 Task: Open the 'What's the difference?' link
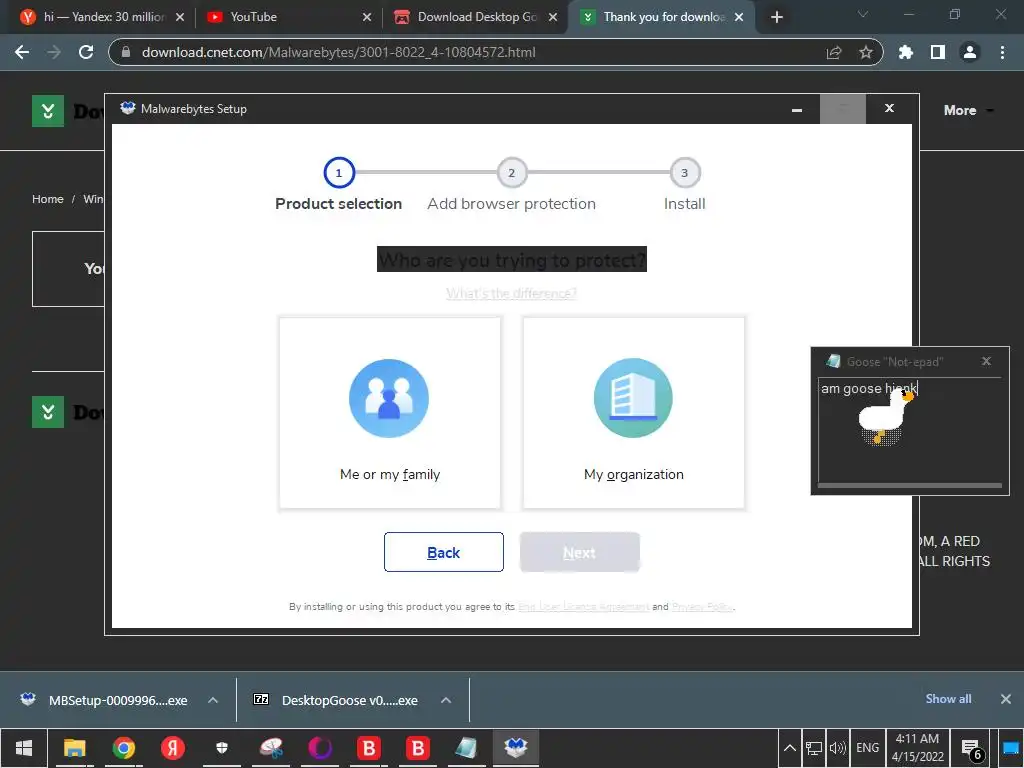click(511, 293)
